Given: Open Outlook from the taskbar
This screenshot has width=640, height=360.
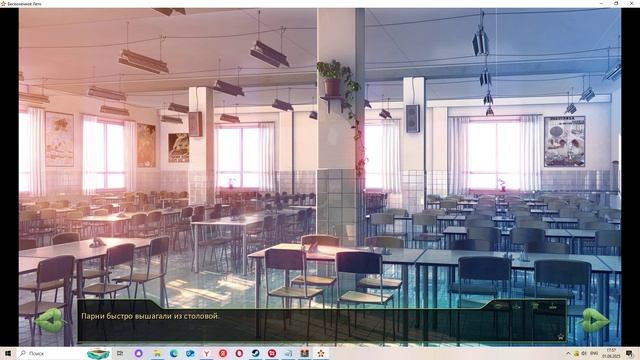Looking at the screenshot, I should [x=190, y=353].
